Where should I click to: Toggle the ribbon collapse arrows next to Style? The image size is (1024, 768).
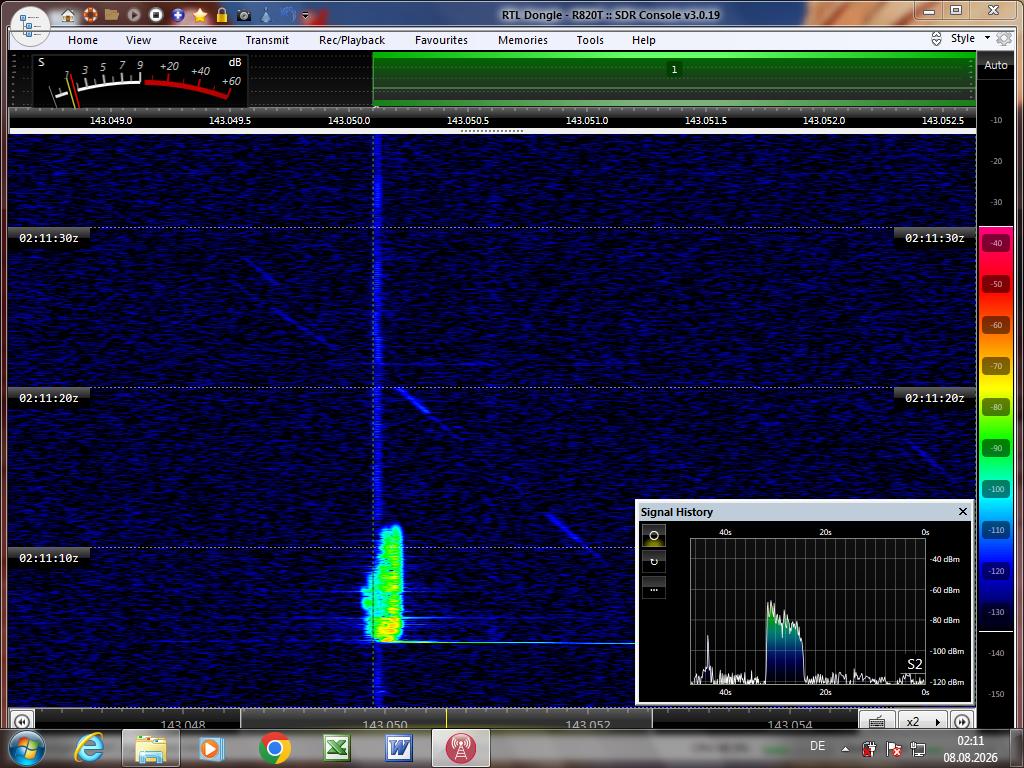936,39
